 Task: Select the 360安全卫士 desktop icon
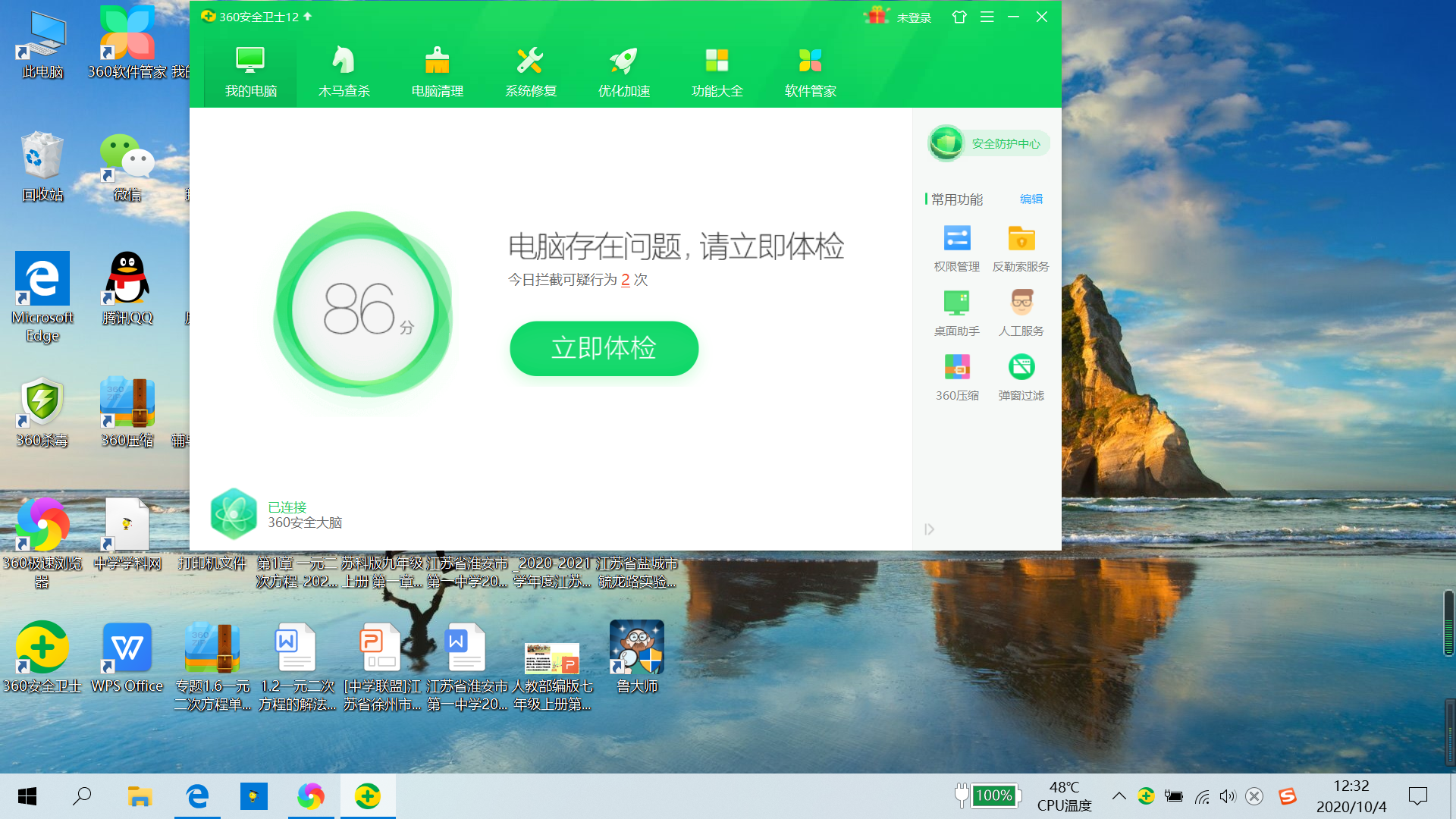tap(42, 657)
